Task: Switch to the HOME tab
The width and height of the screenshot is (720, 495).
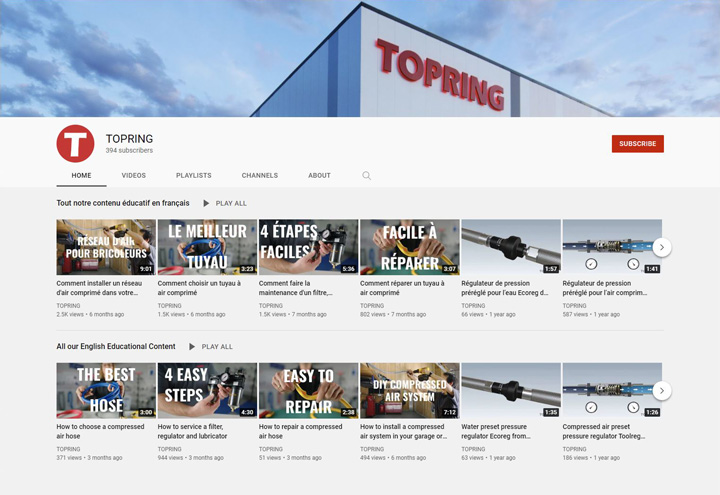Action: 81,175
